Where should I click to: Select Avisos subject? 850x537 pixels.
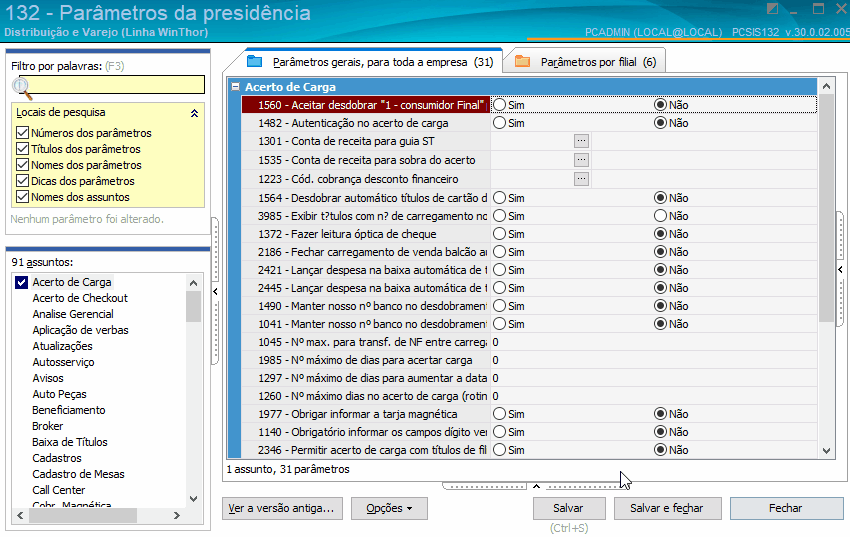48,378
